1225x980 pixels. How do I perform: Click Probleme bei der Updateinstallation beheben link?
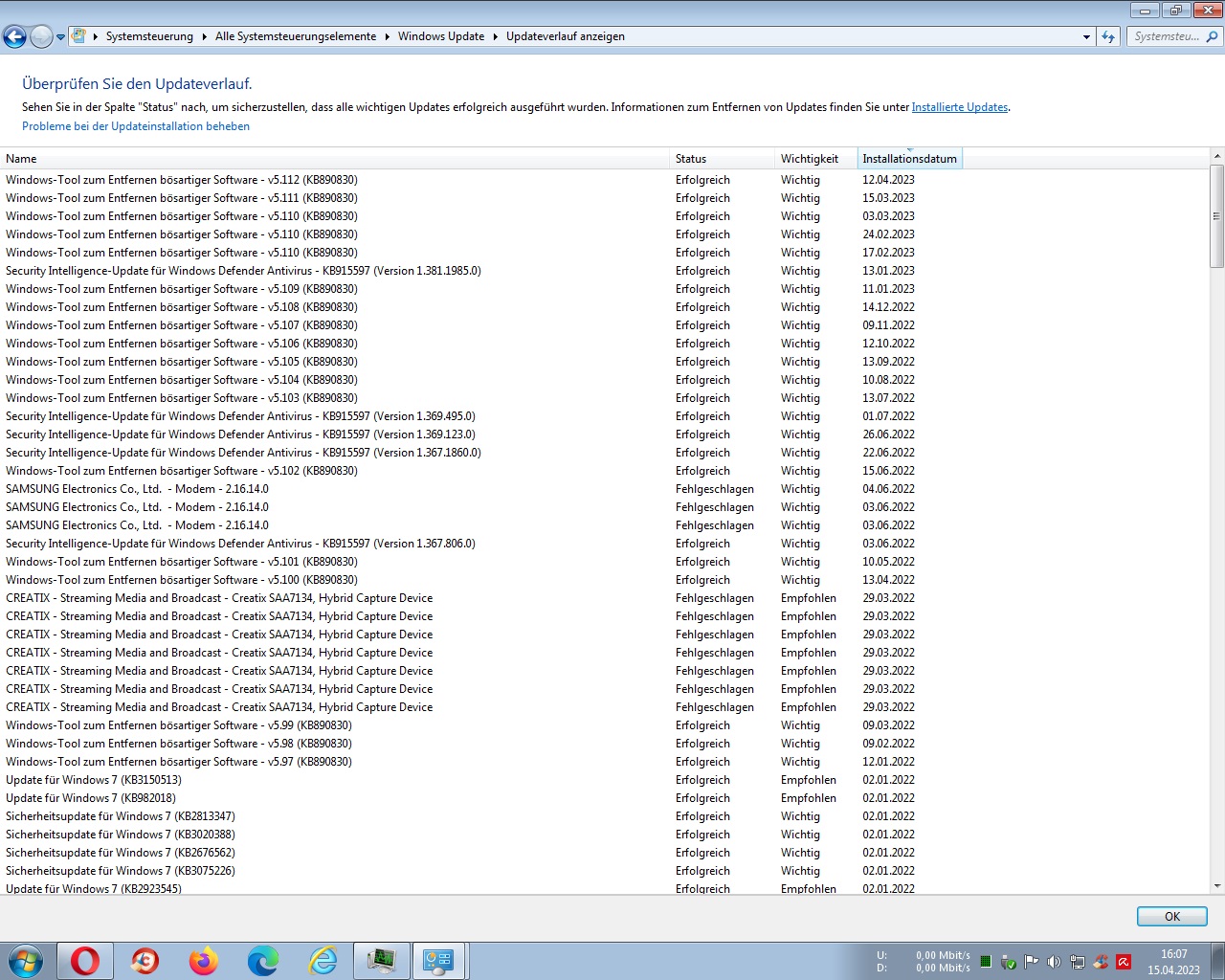coord(136,126)
